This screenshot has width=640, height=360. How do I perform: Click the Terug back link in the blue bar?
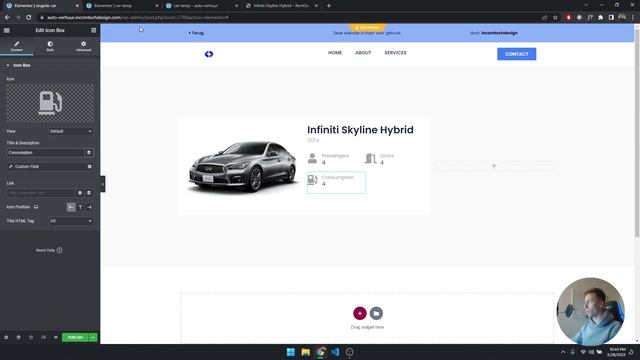tap(196, 33)
